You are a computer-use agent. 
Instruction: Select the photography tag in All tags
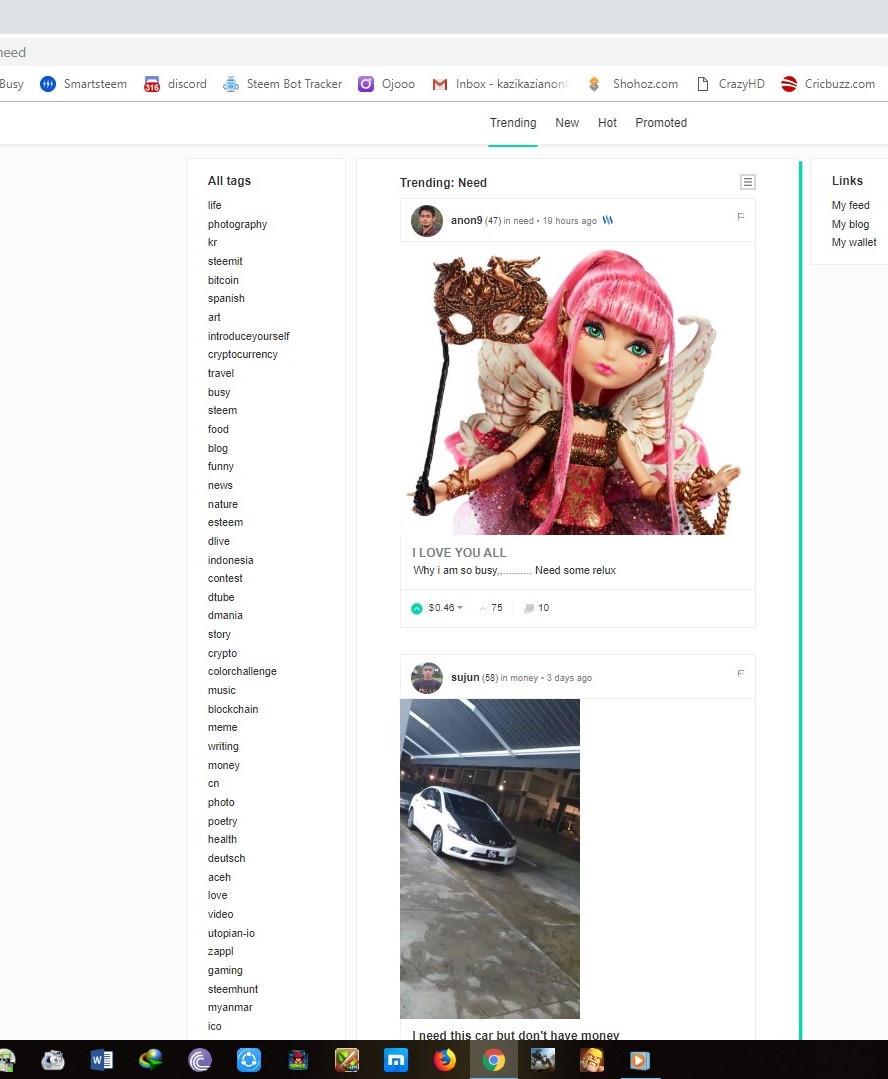coord(237,224)
